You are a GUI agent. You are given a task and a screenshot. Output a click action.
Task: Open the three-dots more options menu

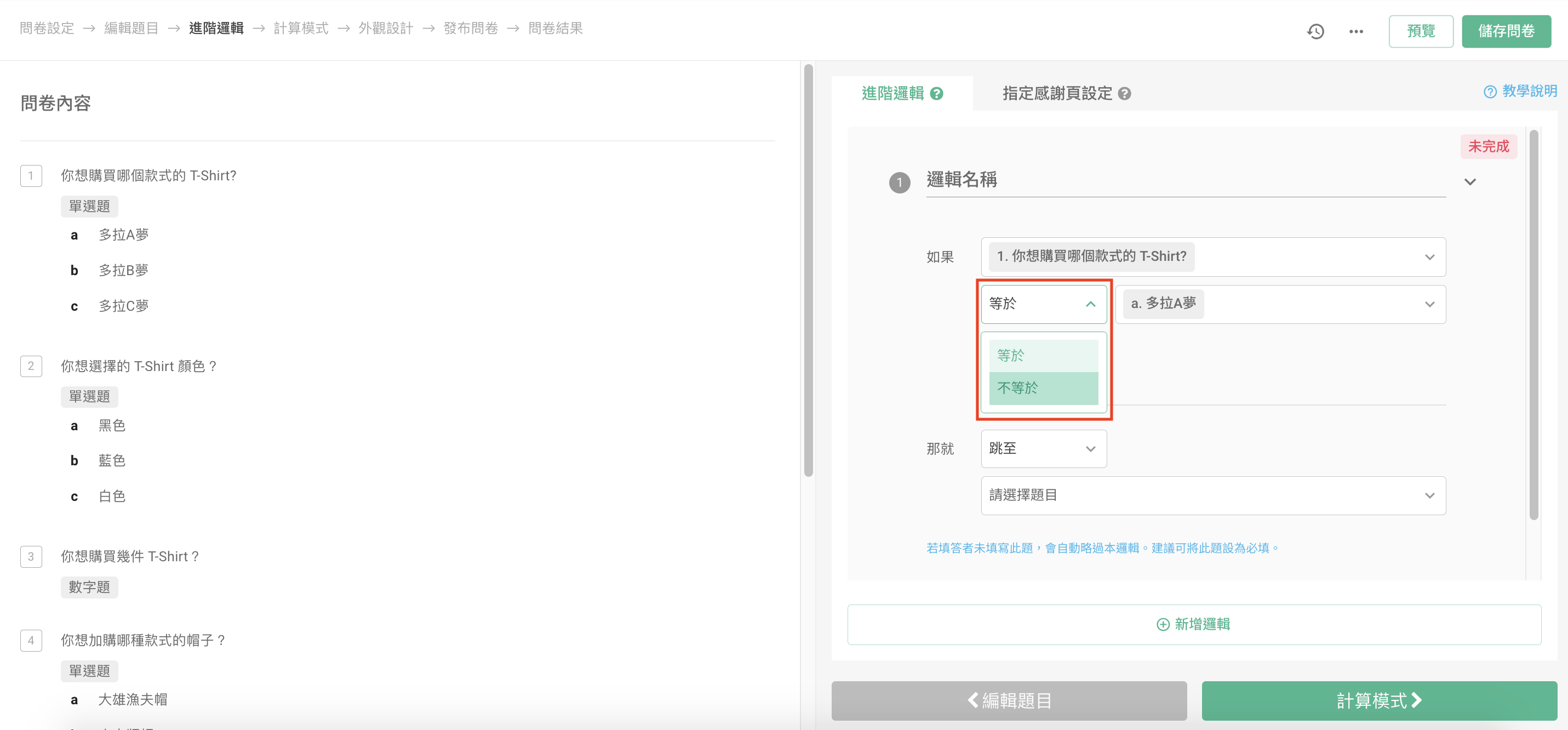point(1355,31)
